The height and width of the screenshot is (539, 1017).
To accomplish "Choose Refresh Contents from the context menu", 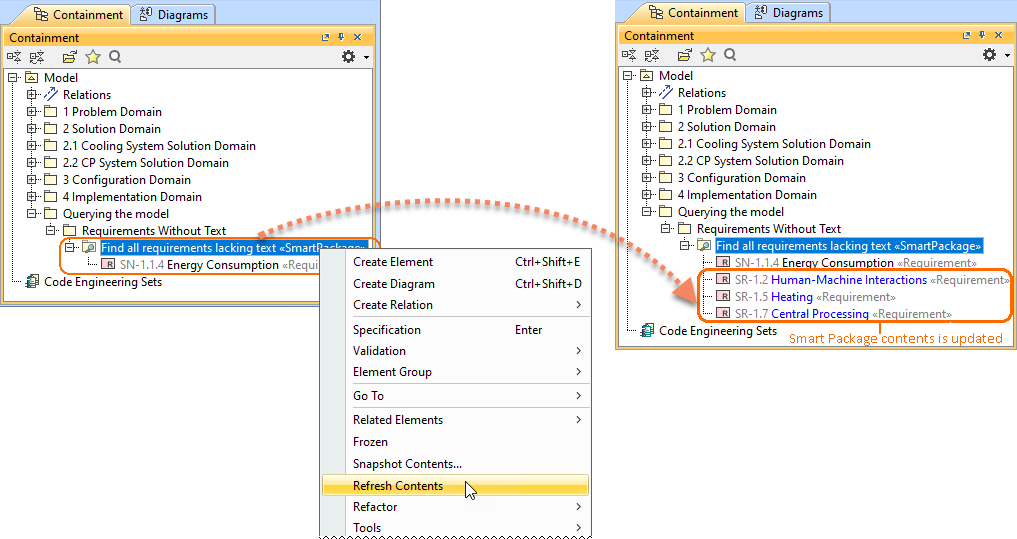I will coord(398,486).
